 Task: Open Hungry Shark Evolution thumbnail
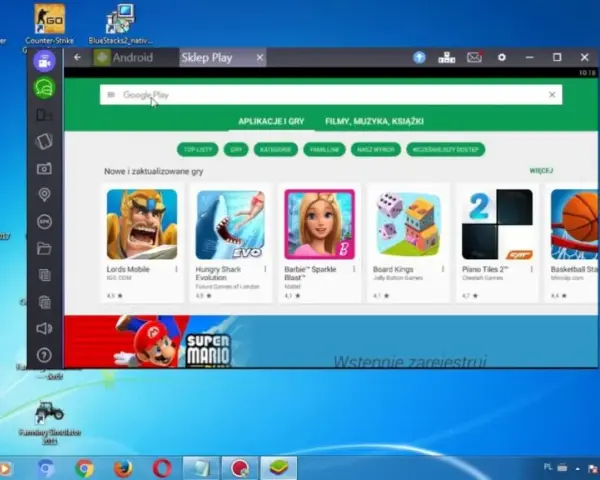tap(231, 224)
